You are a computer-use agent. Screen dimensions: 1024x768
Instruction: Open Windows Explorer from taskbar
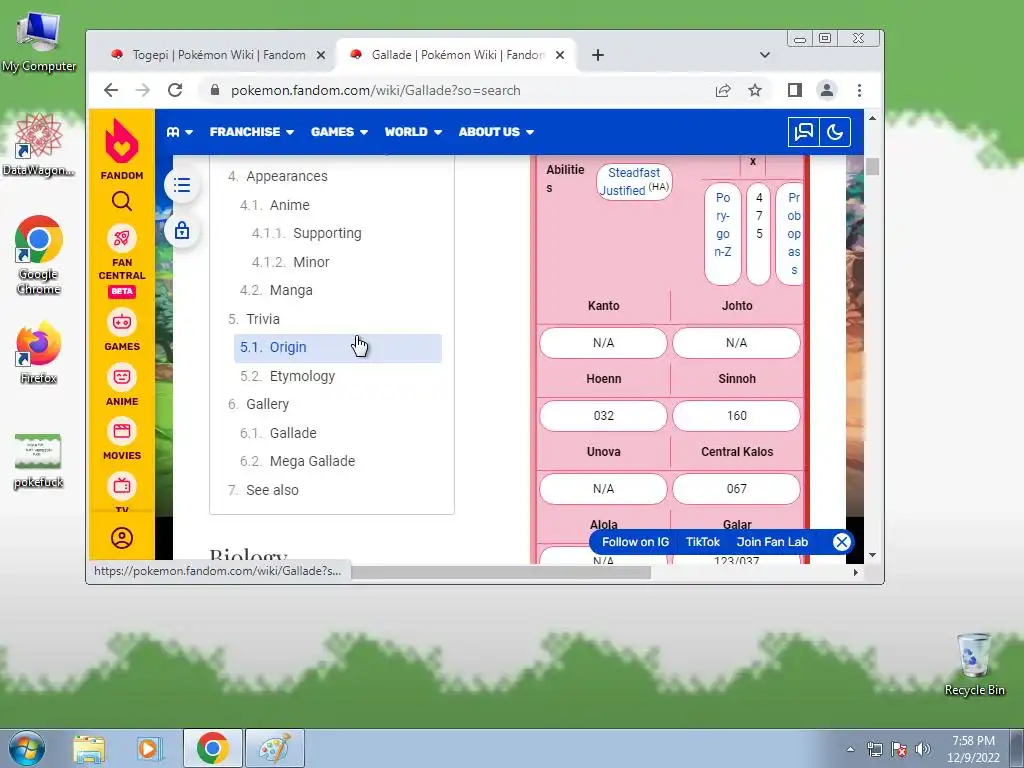click(89, 748)
